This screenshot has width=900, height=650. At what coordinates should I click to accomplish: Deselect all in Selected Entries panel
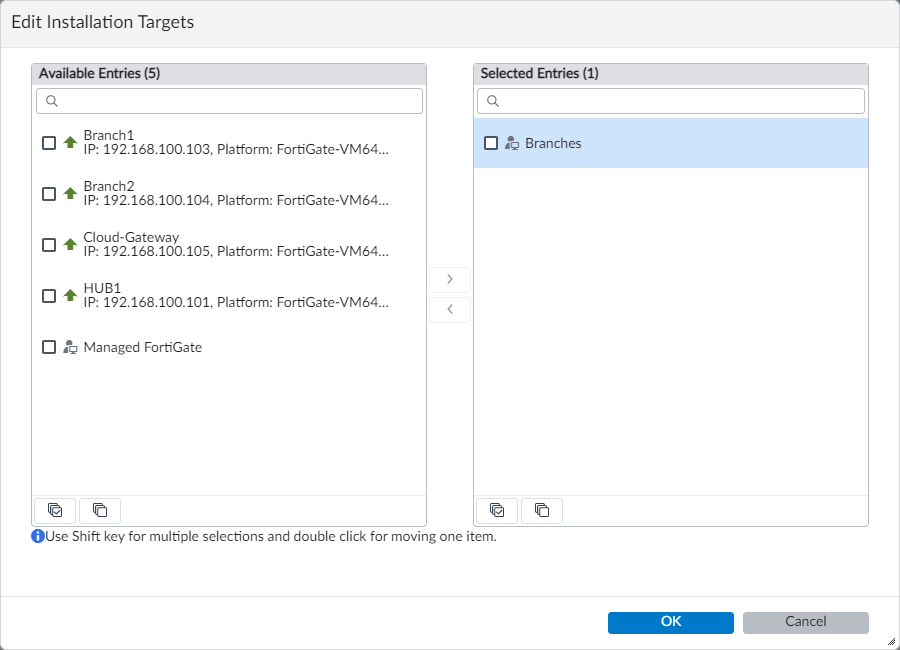(x=542, y=510)
